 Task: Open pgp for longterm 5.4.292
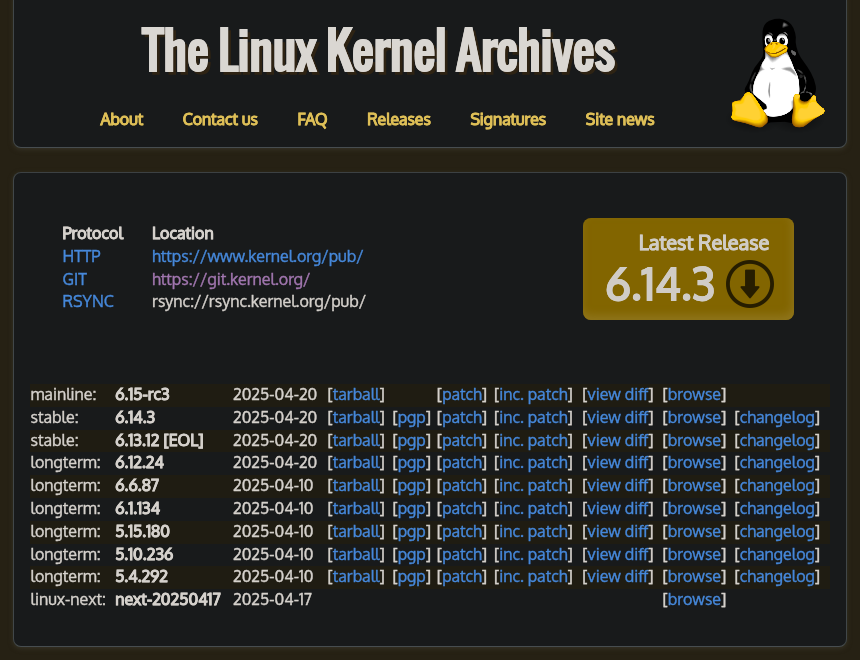click(411, 577)
